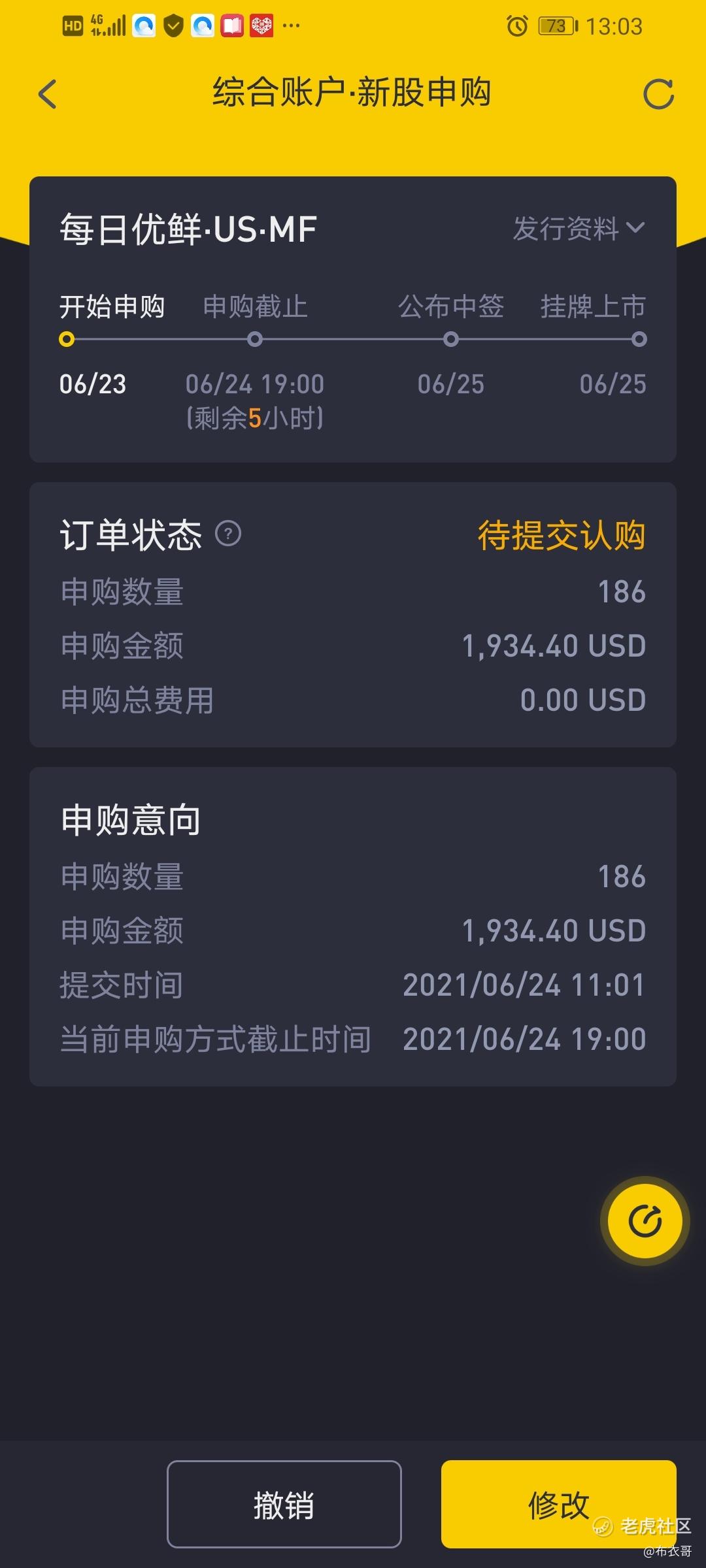Select the 开始申购 timeline marker dot
This screenshot has height=1568, width=706.
point(66,339)
